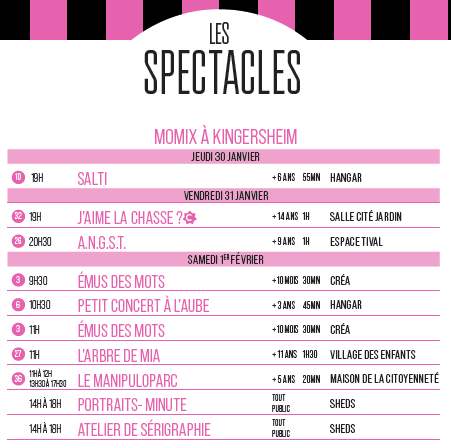Click the circle numbered 3 at the 9H30 row

(18, 280)
